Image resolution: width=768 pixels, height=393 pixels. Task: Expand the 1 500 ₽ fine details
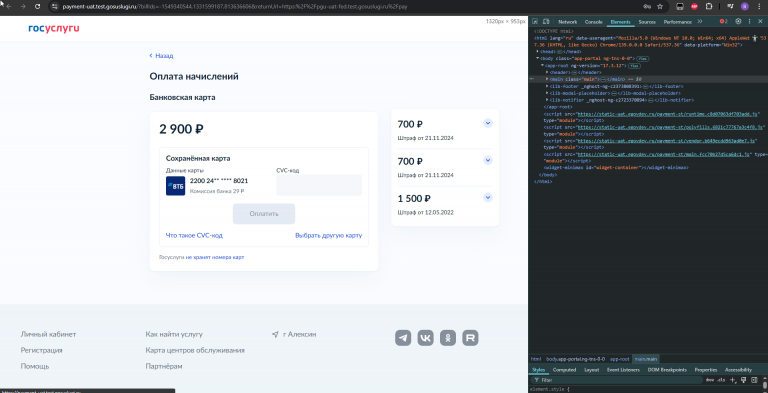point(487,197)
